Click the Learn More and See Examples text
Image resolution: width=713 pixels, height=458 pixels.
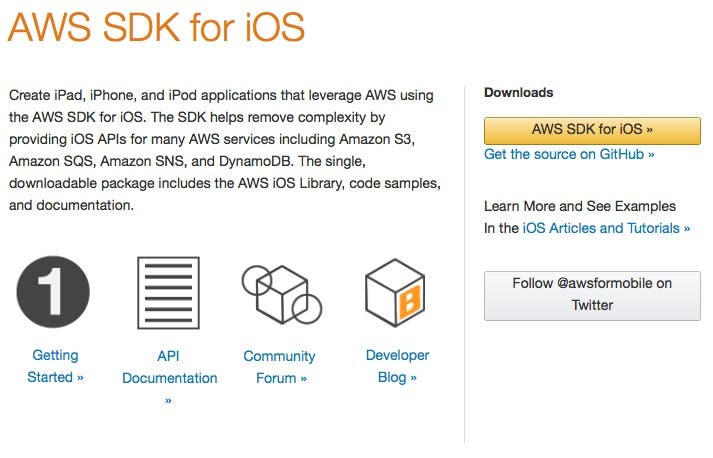click(x=579, y=206)
